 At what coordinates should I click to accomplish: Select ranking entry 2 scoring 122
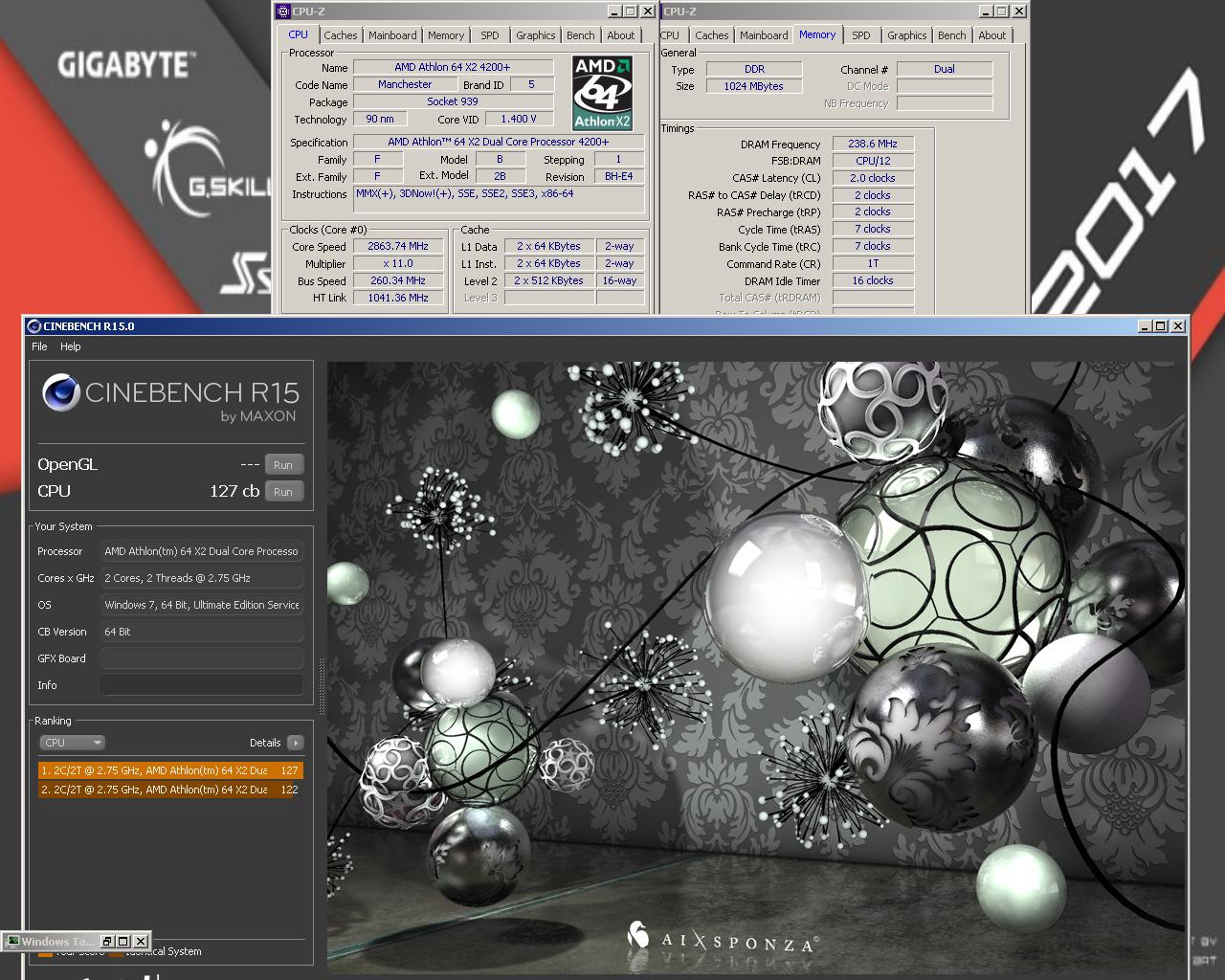[170, 790]
